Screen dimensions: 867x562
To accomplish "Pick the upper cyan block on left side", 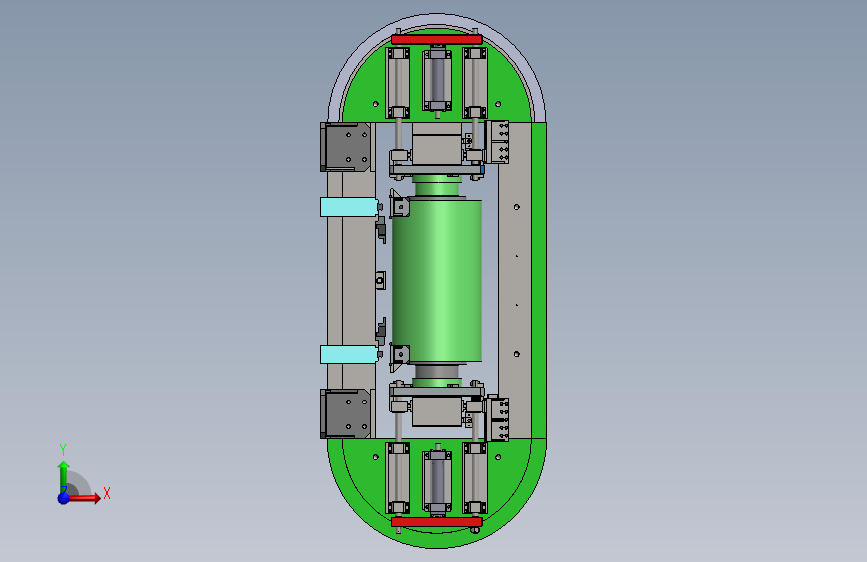I will click(349, 207).
